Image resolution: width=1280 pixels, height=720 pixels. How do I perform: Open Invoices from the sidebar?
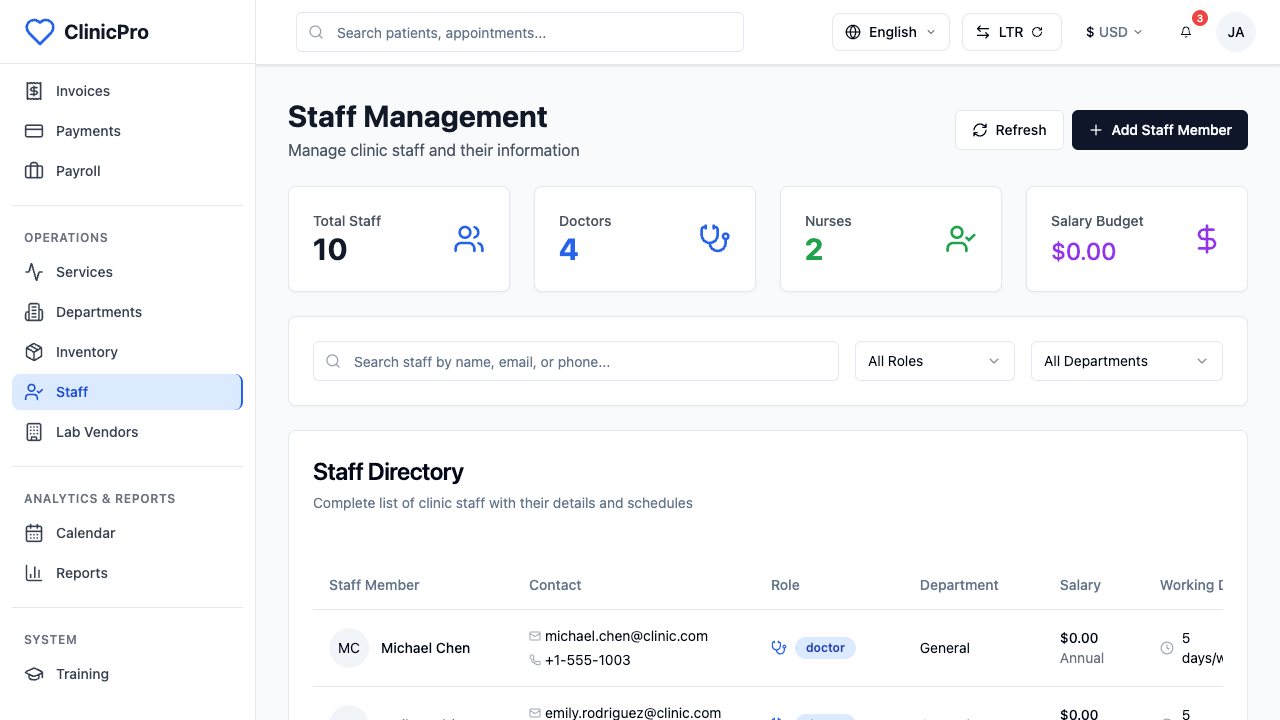[x=127, y=91]
